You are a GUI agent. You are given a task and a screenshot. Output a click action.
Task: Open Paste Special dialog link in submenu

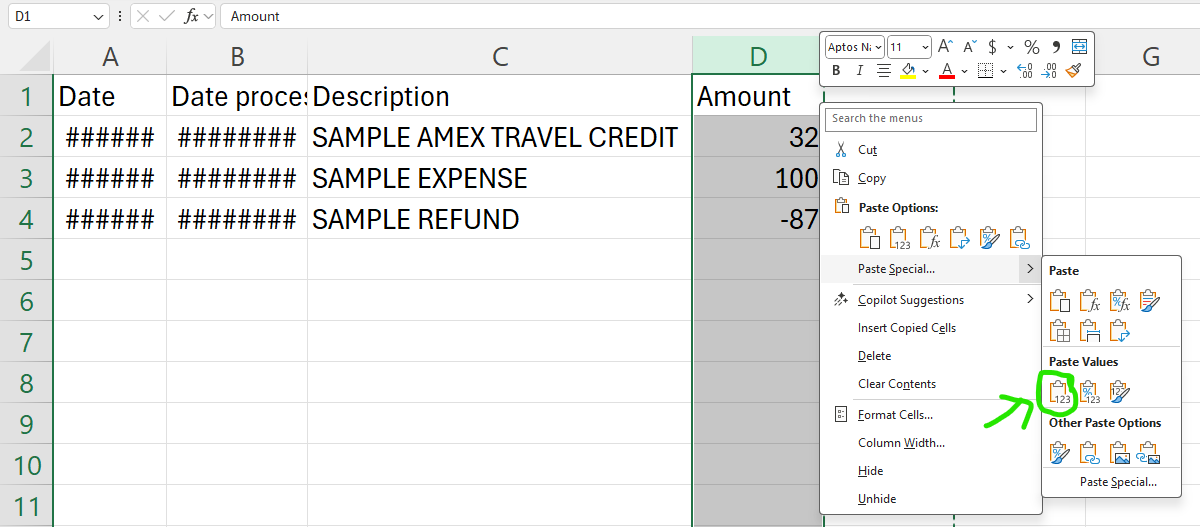1118,482
